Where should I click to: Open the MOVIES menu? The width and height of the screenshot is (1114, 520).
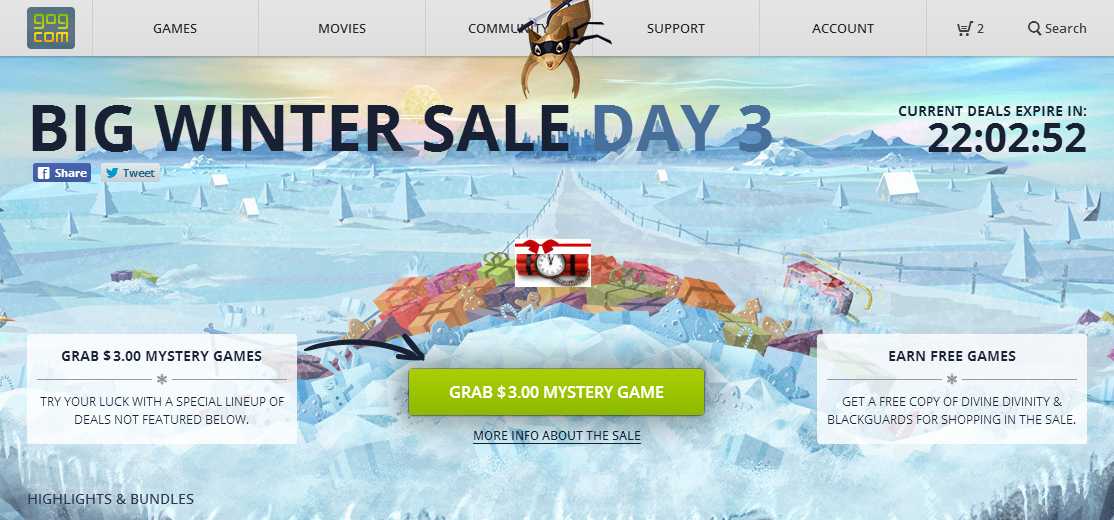342,28
